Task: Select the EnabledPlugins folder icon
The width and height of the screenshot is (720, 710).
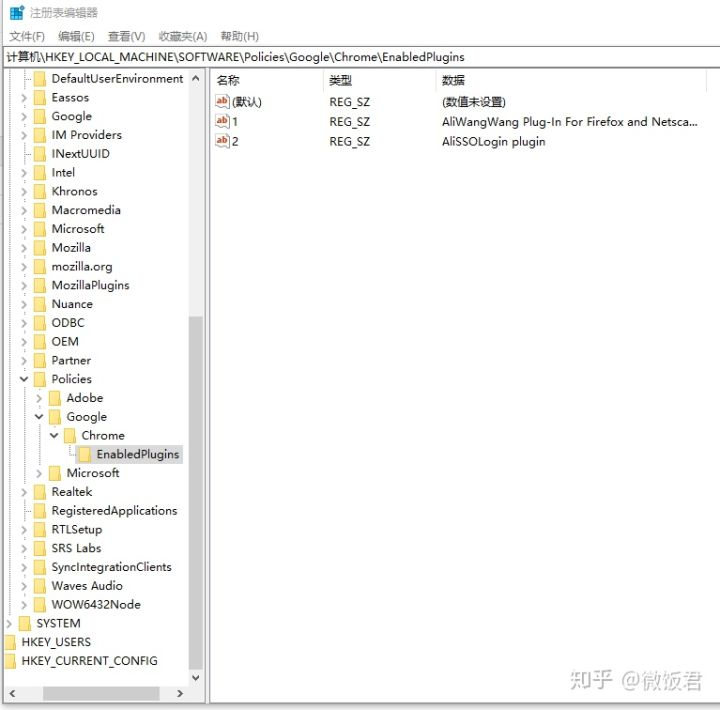Action: [84, 454]
